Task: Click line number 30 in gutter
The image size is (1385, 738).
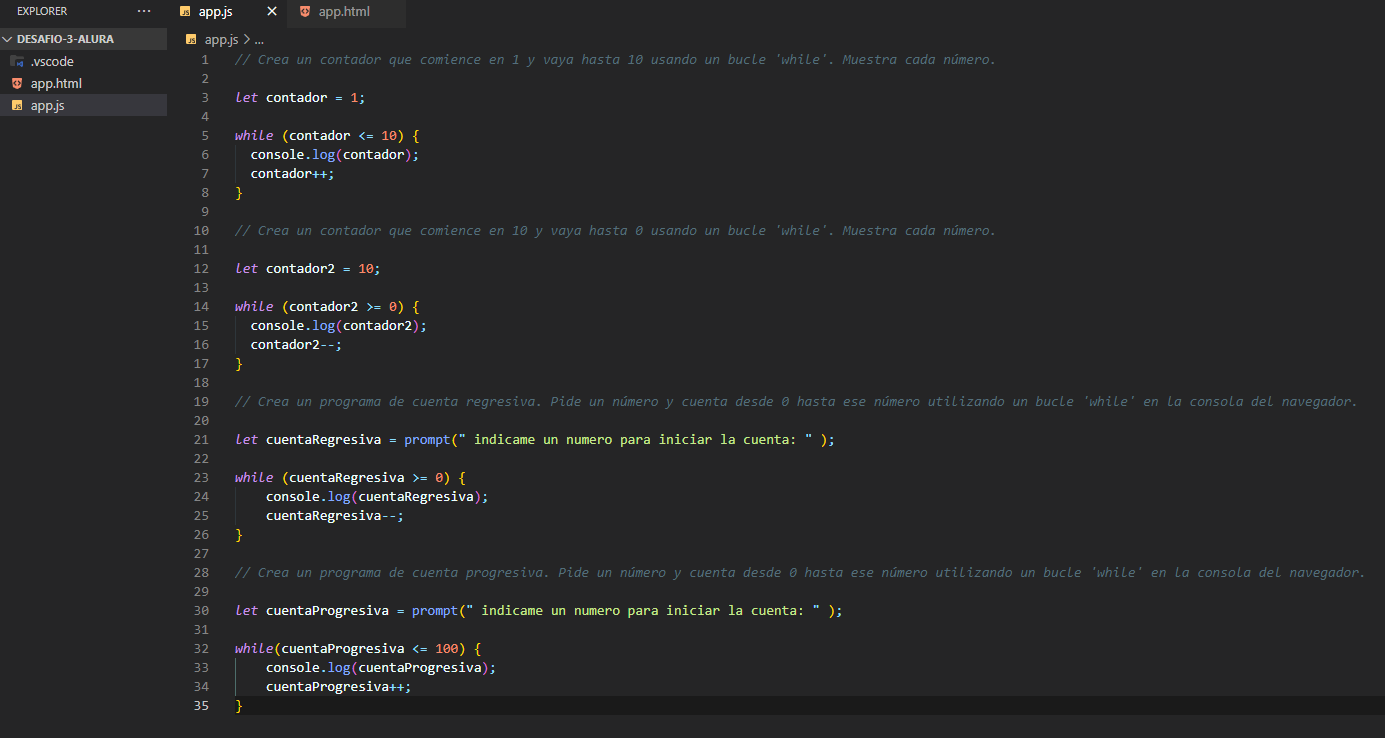Action: coord(202,611)
